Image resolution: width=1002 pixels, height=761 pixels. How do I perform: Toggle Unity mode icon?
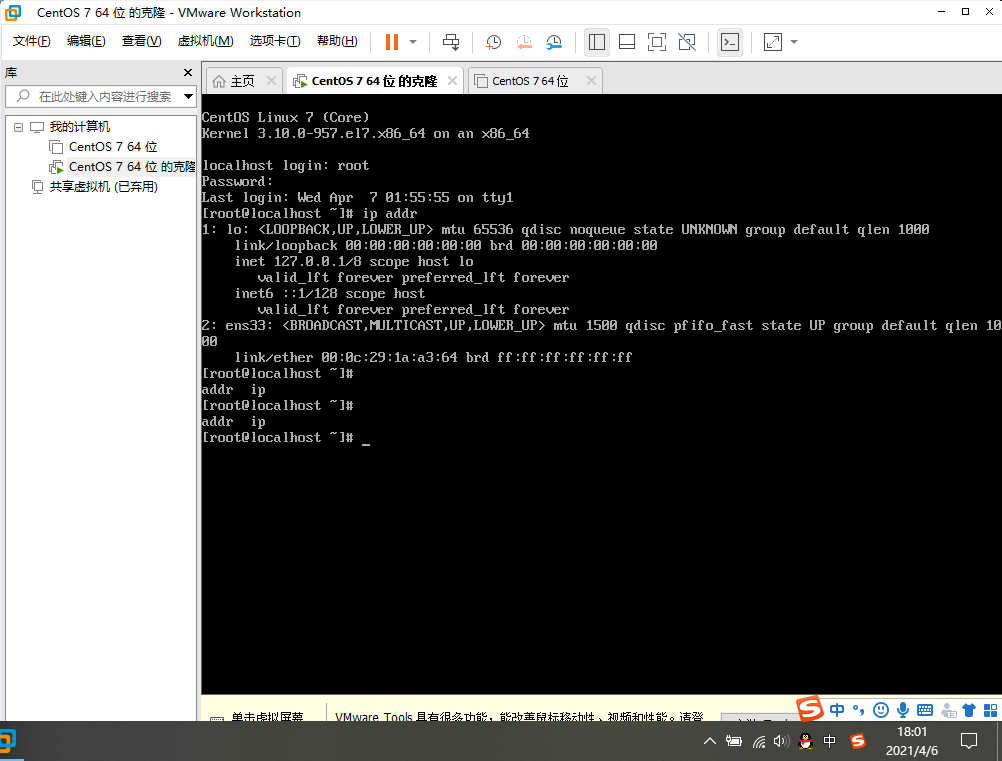tap(687, 42)
